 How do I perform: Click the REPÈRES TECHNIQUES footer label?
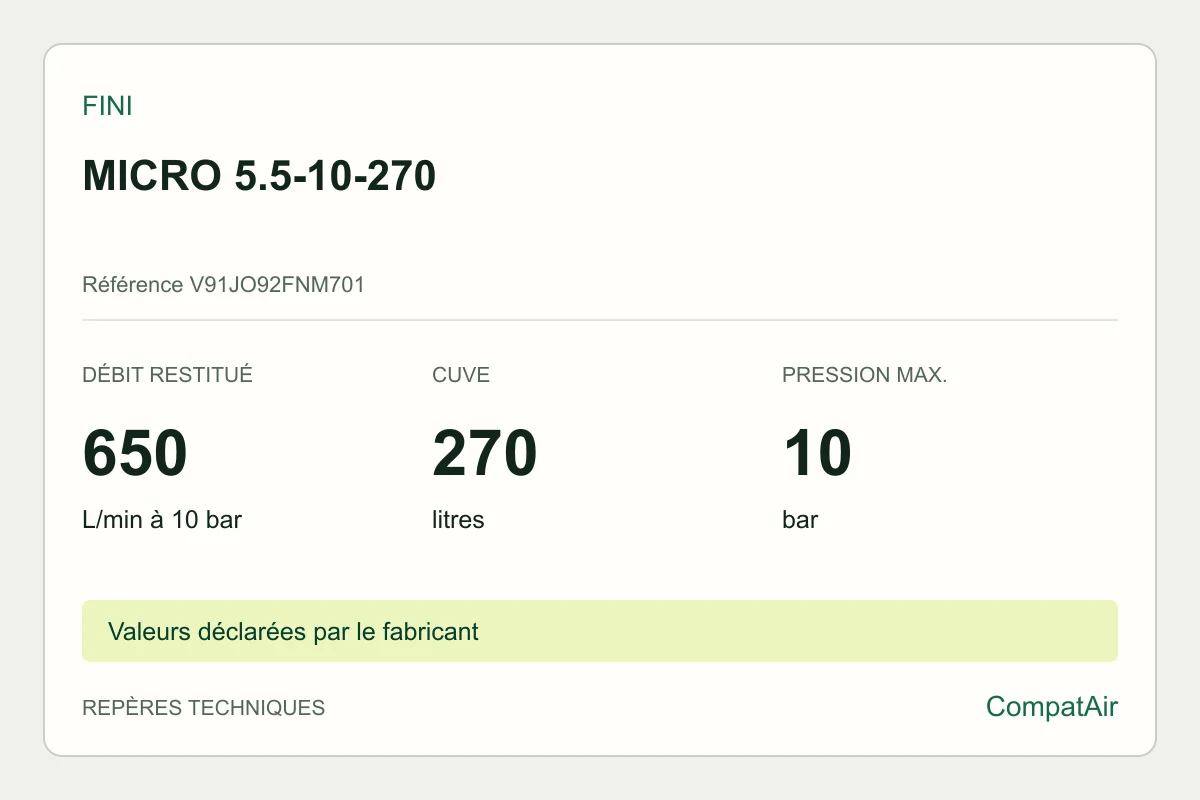203,708
